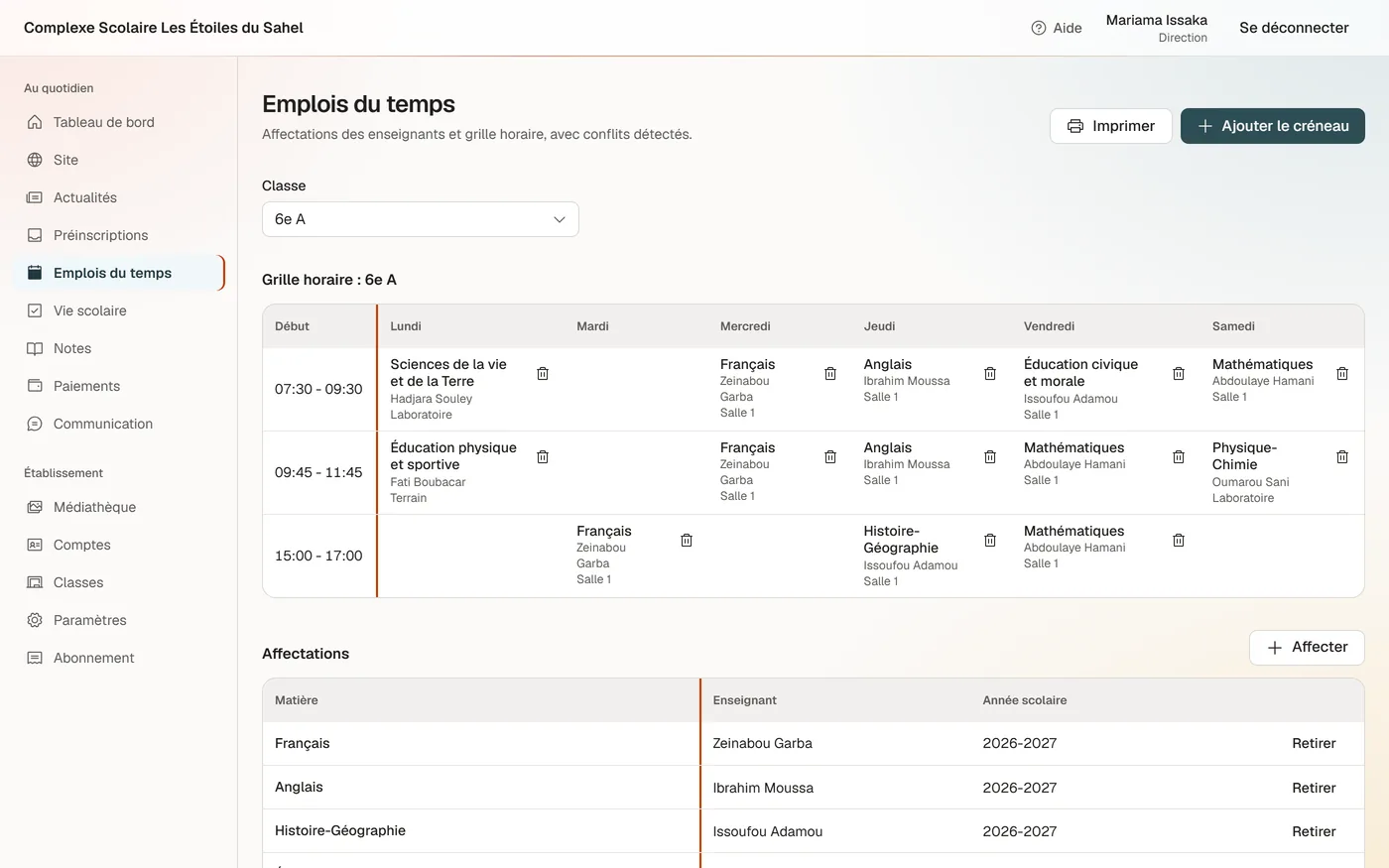Delete Friday 09:45 Mathématiques slot
Image resolution: width=1389 pixels, height=868 pixels.
pos(1179,457)
